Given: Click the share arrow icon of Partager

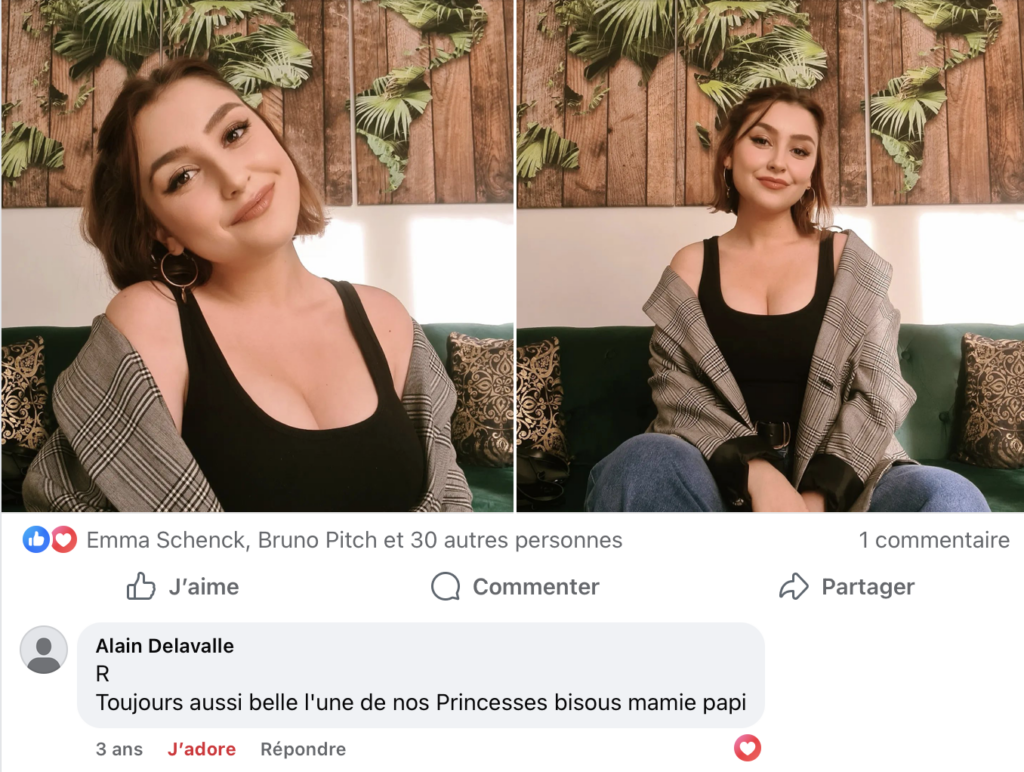Looking at the screenshot, I should click(793, 587).
